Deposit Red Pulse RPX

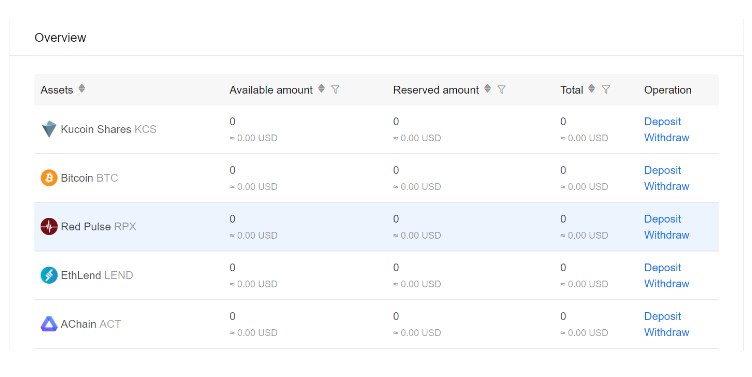point(662,219)
